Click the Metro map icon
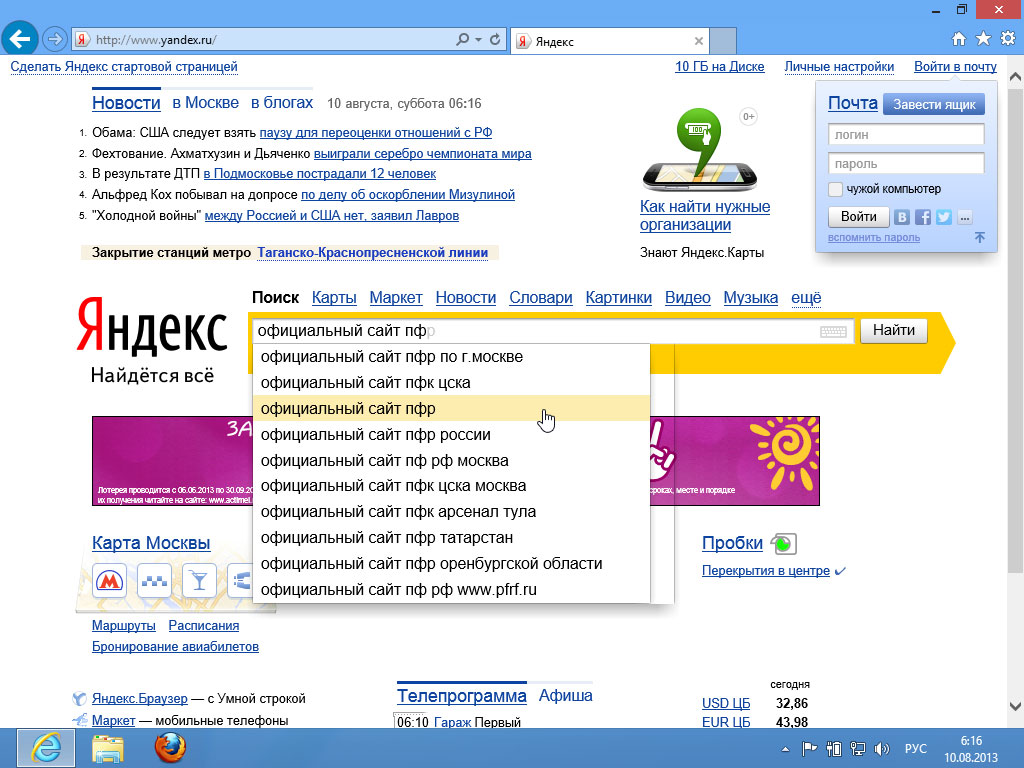Image resolution: width=1024 pixels, height=768 pixels. pos(110,581)
